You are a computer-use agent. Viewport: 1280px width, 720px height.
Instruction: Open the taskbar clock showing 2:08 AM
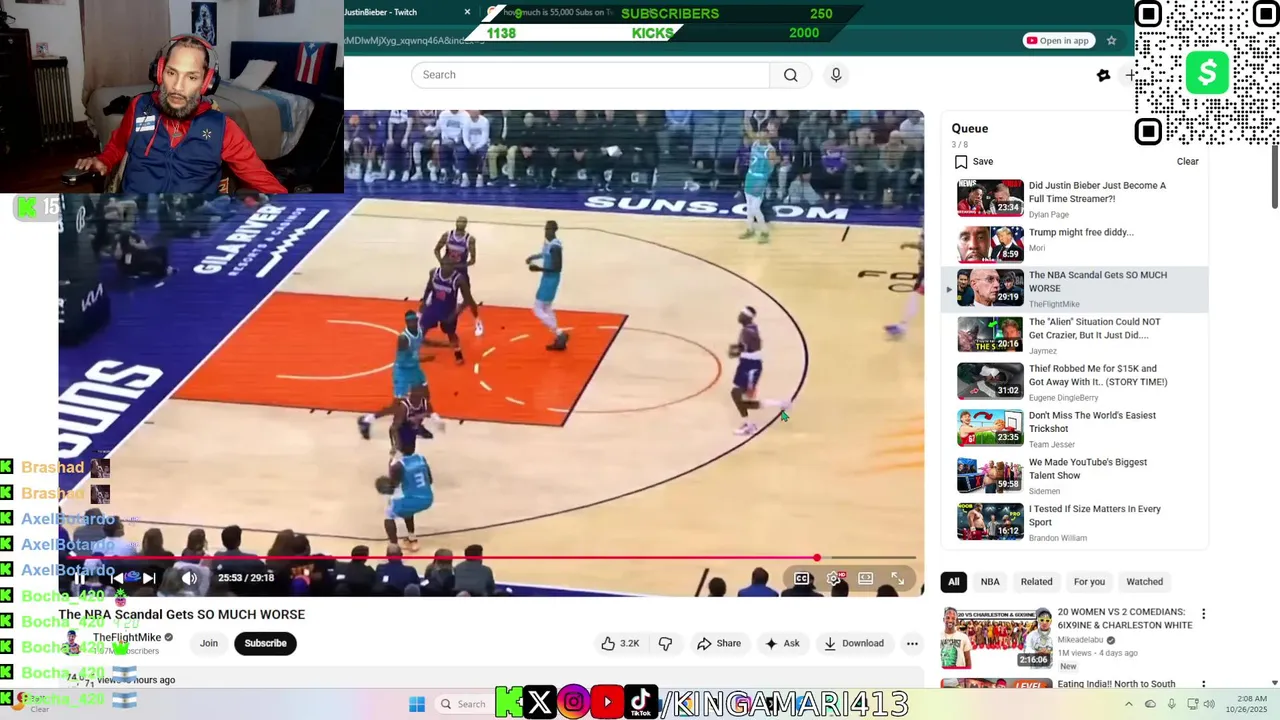tap(1252, 704)
